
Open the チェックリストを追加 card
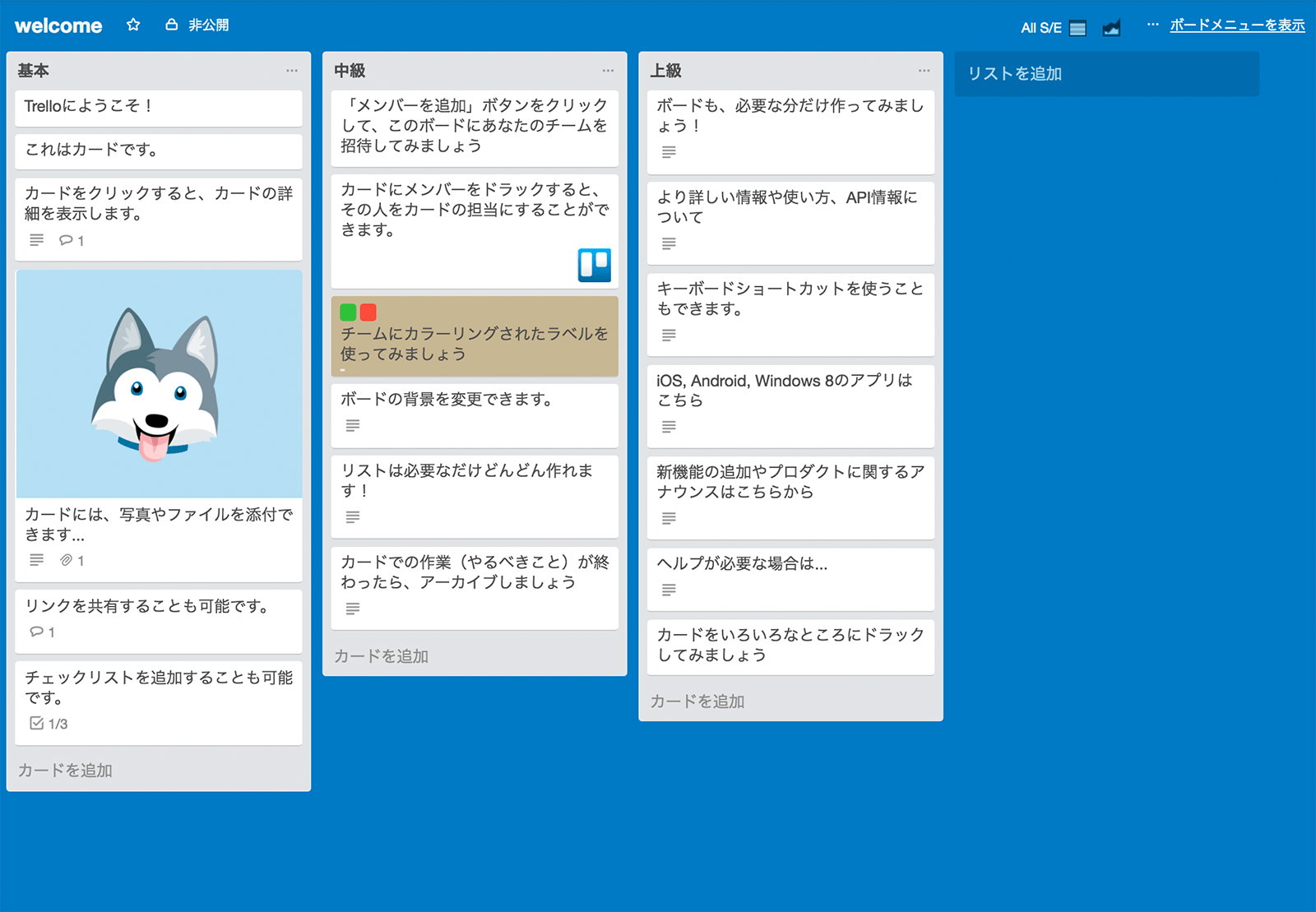(159, 703)
